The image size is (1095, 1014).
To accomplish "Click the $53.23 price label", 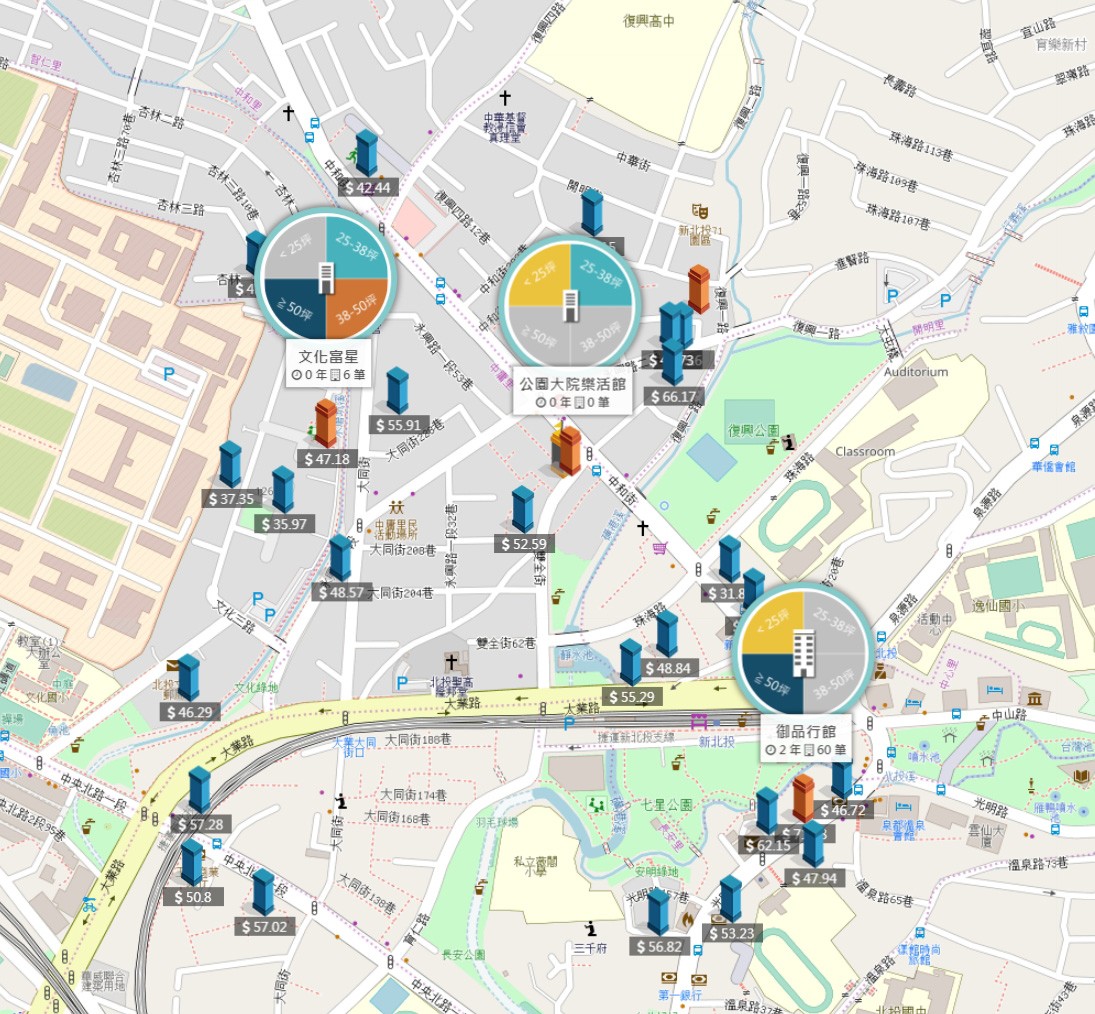I will 732,934.
